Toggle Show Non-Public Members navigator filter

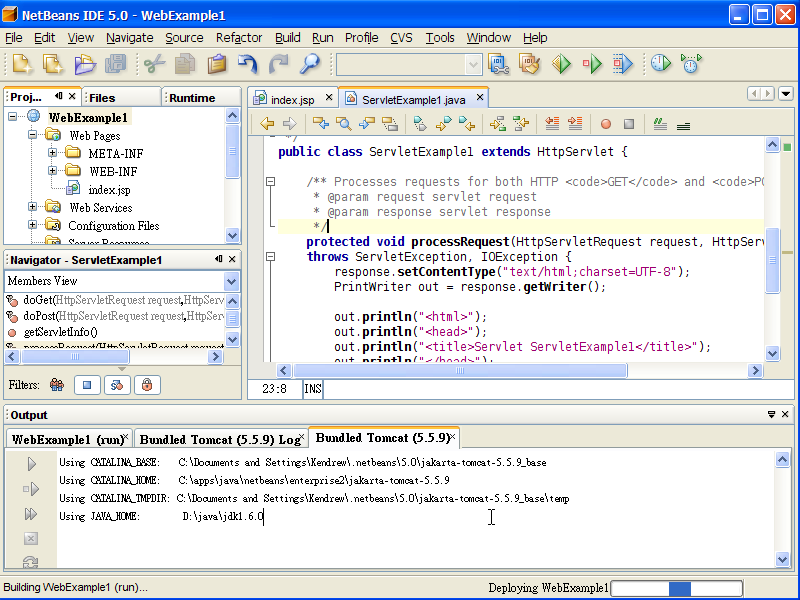(x=147, y=385)
